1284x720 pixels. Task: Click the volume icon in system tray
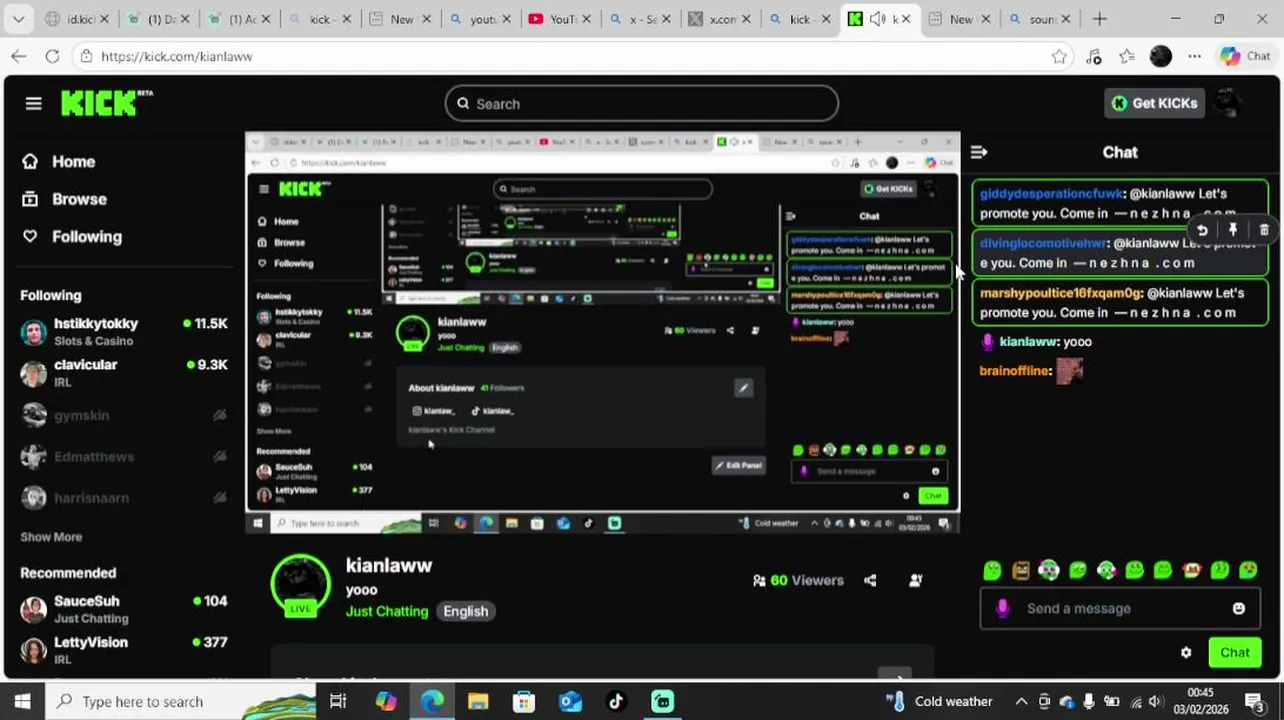click(x=1155, y=701)
